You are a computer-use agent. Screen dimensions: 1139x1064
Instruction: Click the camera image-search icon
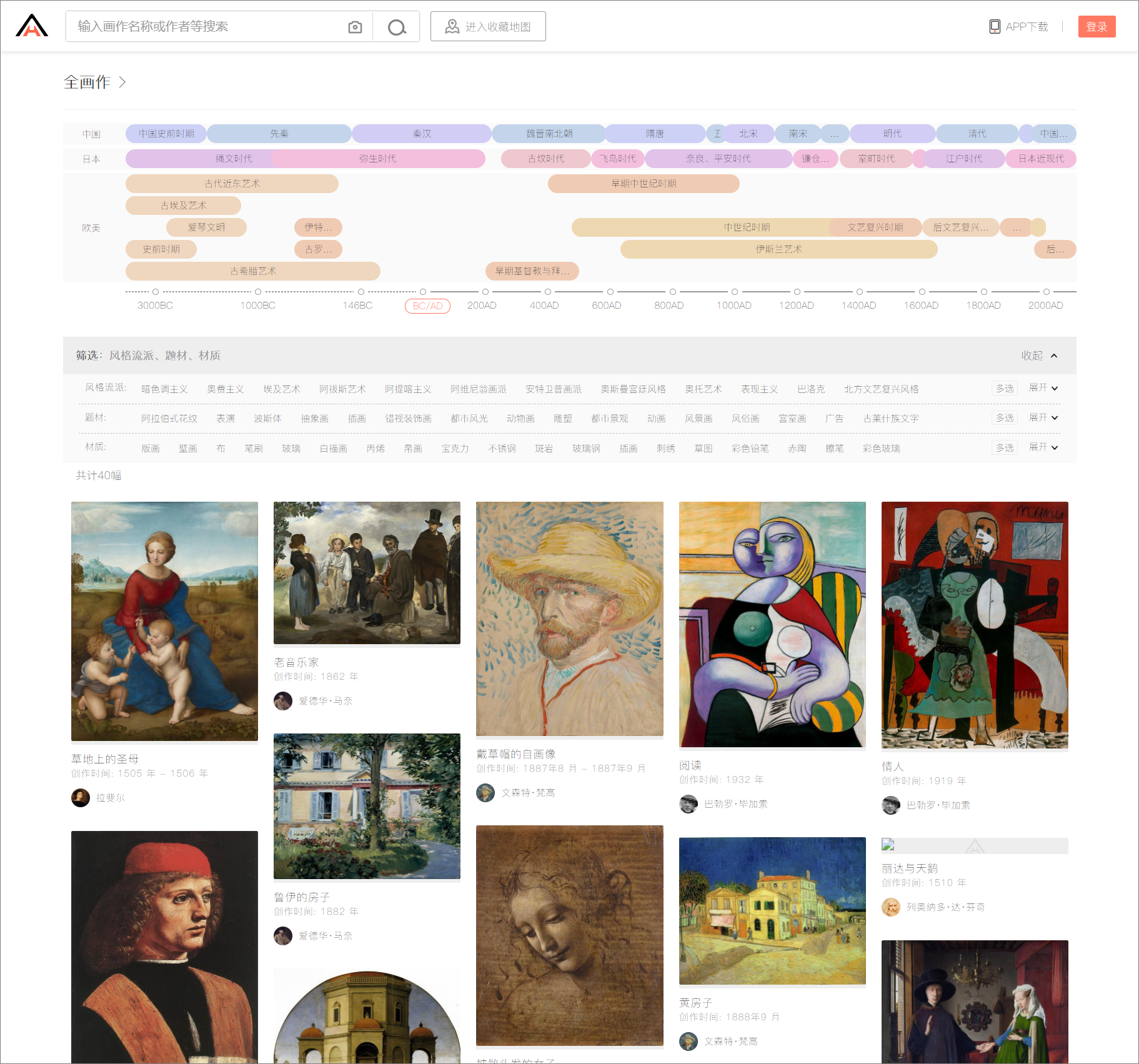coord(355,27)
